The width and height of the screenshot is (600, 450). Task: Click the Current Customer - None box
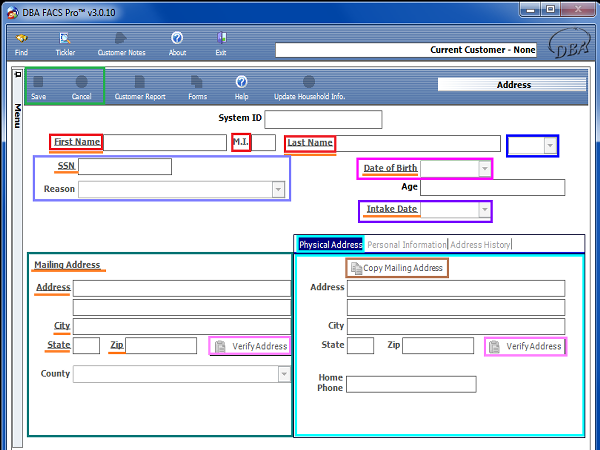[x=406, y=50]
